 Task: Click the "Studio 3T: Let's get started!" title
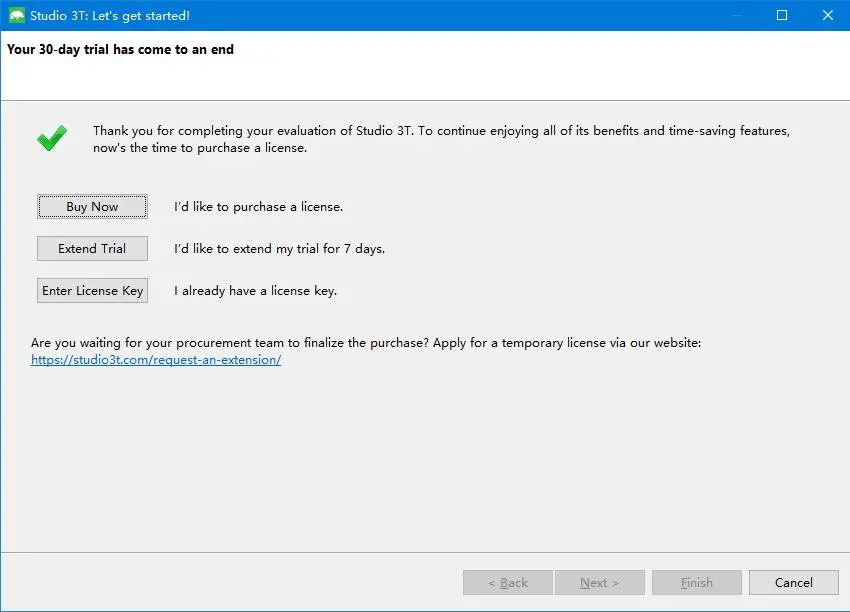[110, 16]
